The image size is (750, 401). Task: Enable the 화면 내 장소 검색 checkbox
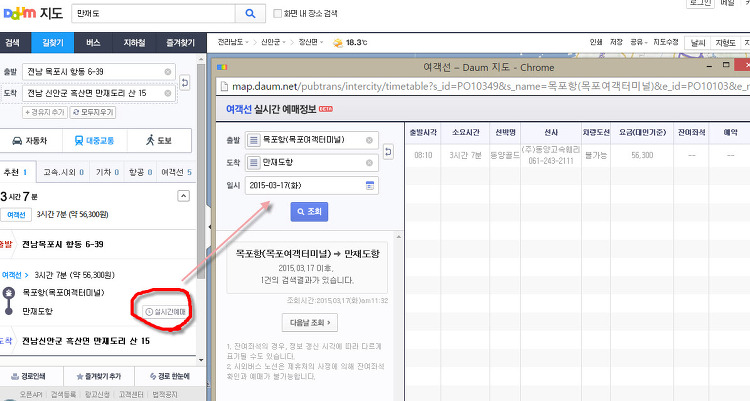click(278, 16)
